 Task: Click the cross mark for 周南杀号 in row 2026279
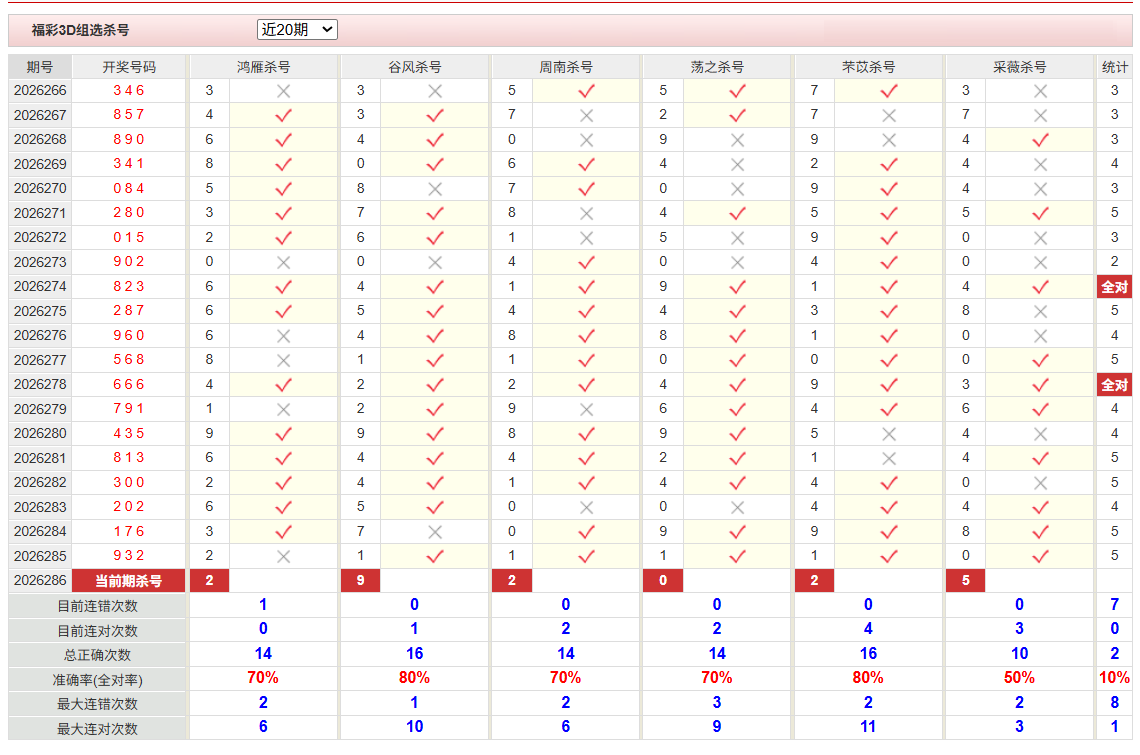coord(586,410)
